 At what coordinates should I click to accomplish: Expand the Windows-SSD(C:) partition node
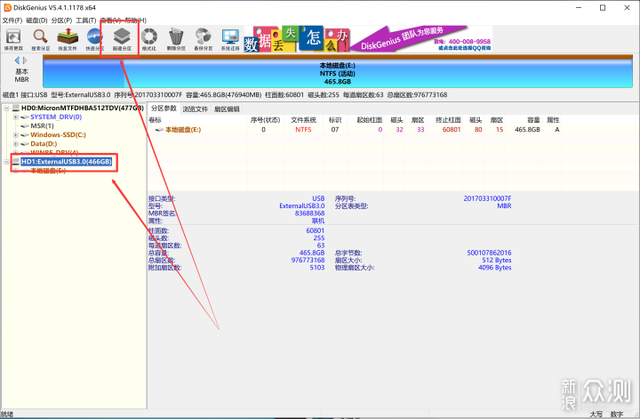16,135
